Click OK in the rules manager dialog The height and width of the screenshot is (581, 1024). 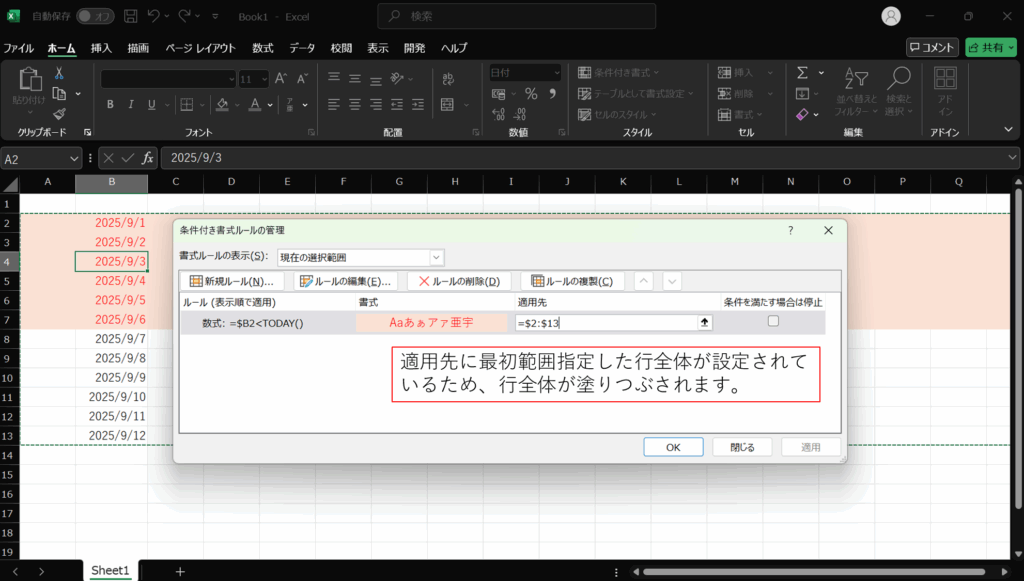tap(673, 447)
